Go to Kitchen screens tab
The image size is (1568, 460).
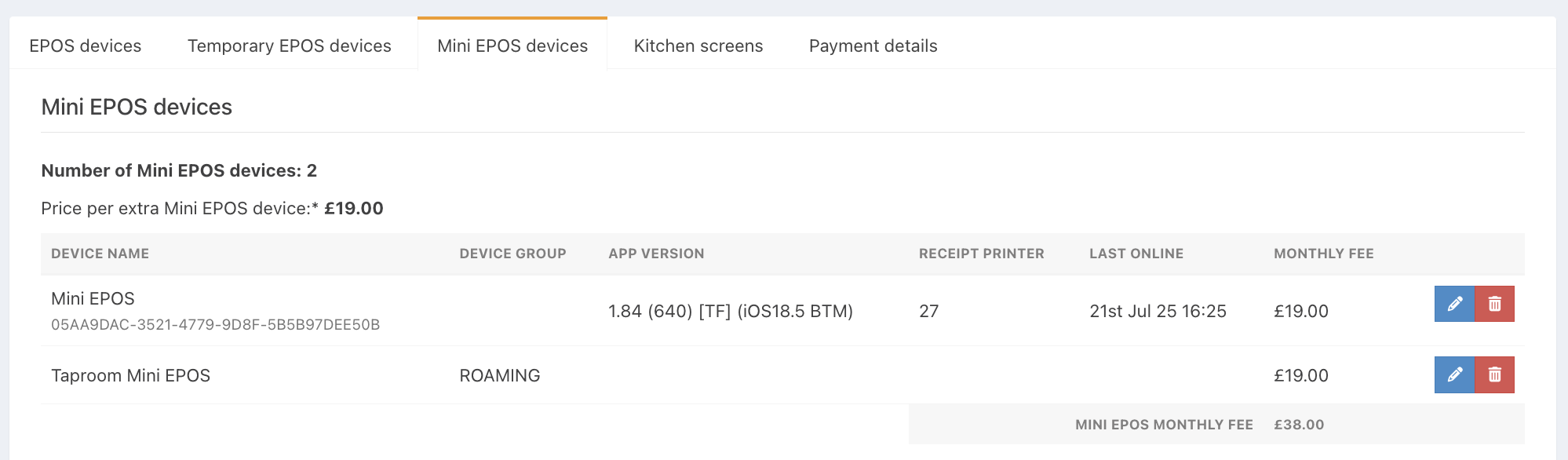coord(698,46)
